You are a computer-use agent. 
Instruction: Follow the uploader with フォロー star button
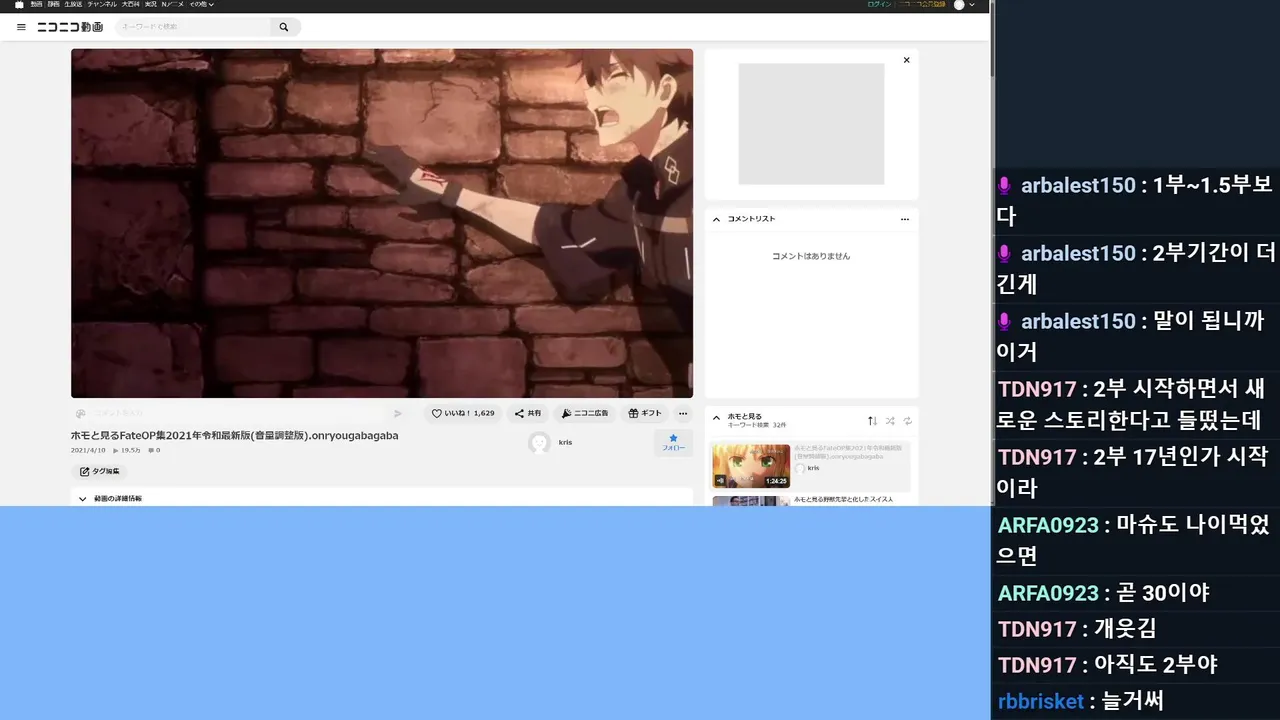674,442
